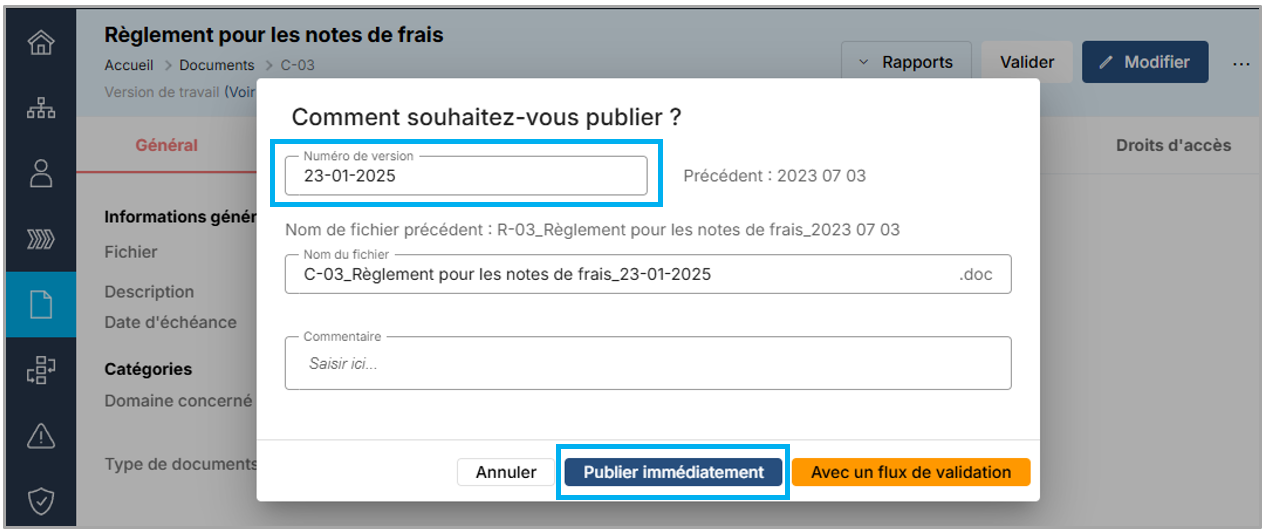
Task: Open the organization chart sidebar icon
Action: 41,108
